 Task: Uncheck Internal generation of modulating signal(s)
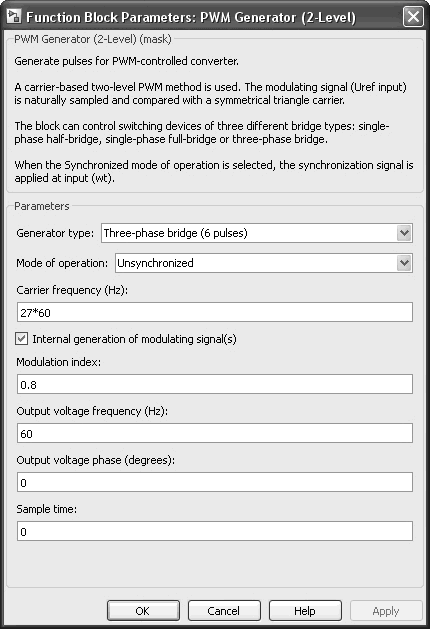click(x=22, y=339)
